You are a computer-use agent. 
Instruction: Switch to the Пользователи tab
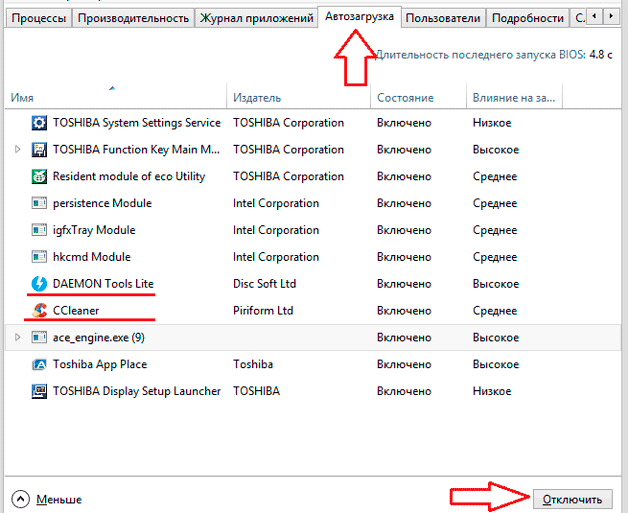click(x=443, y=18)
